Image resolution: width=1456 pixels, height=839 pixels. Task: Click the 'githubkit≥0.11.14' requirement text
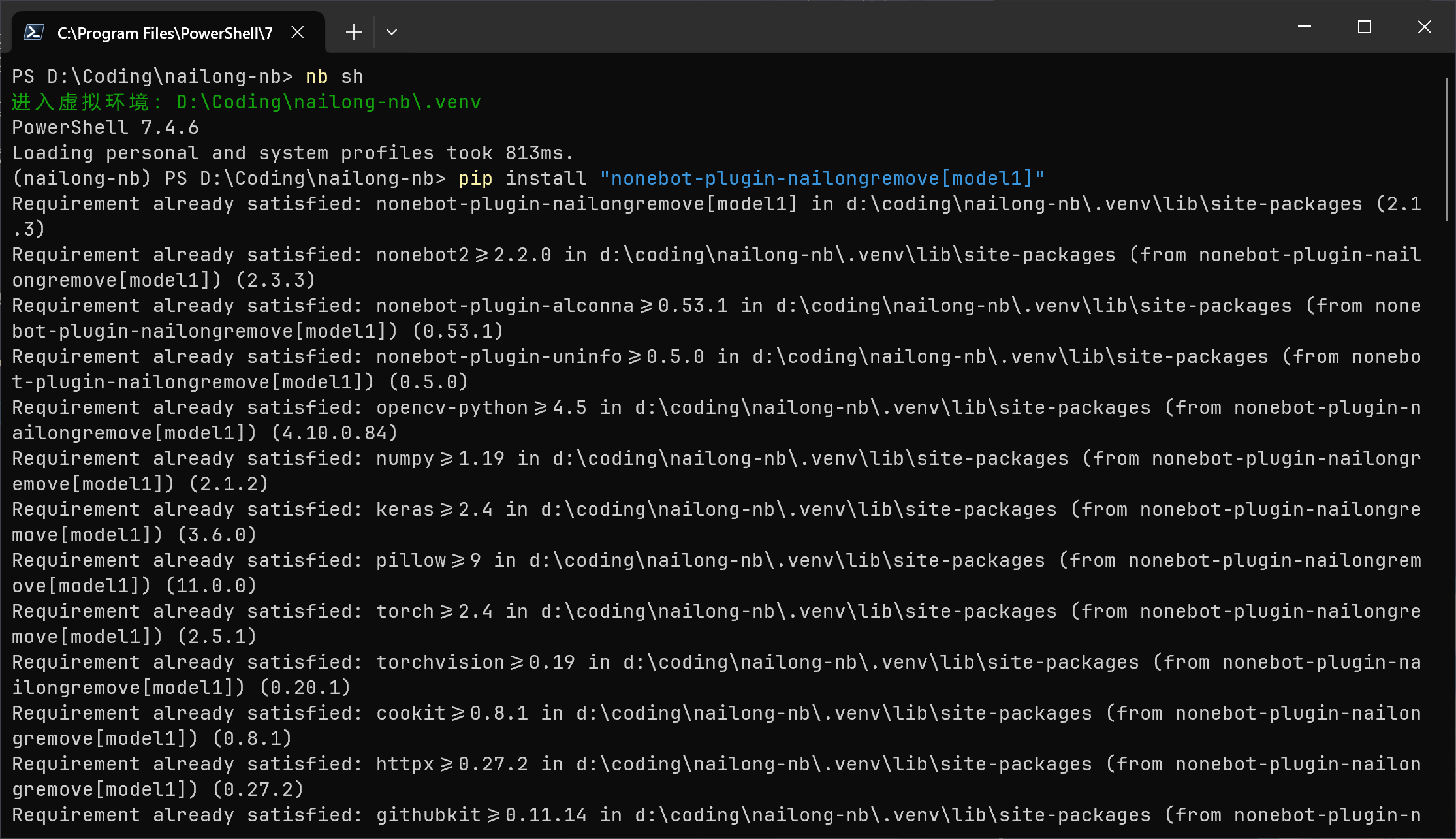pyautogui.click(x=481, y=815)
